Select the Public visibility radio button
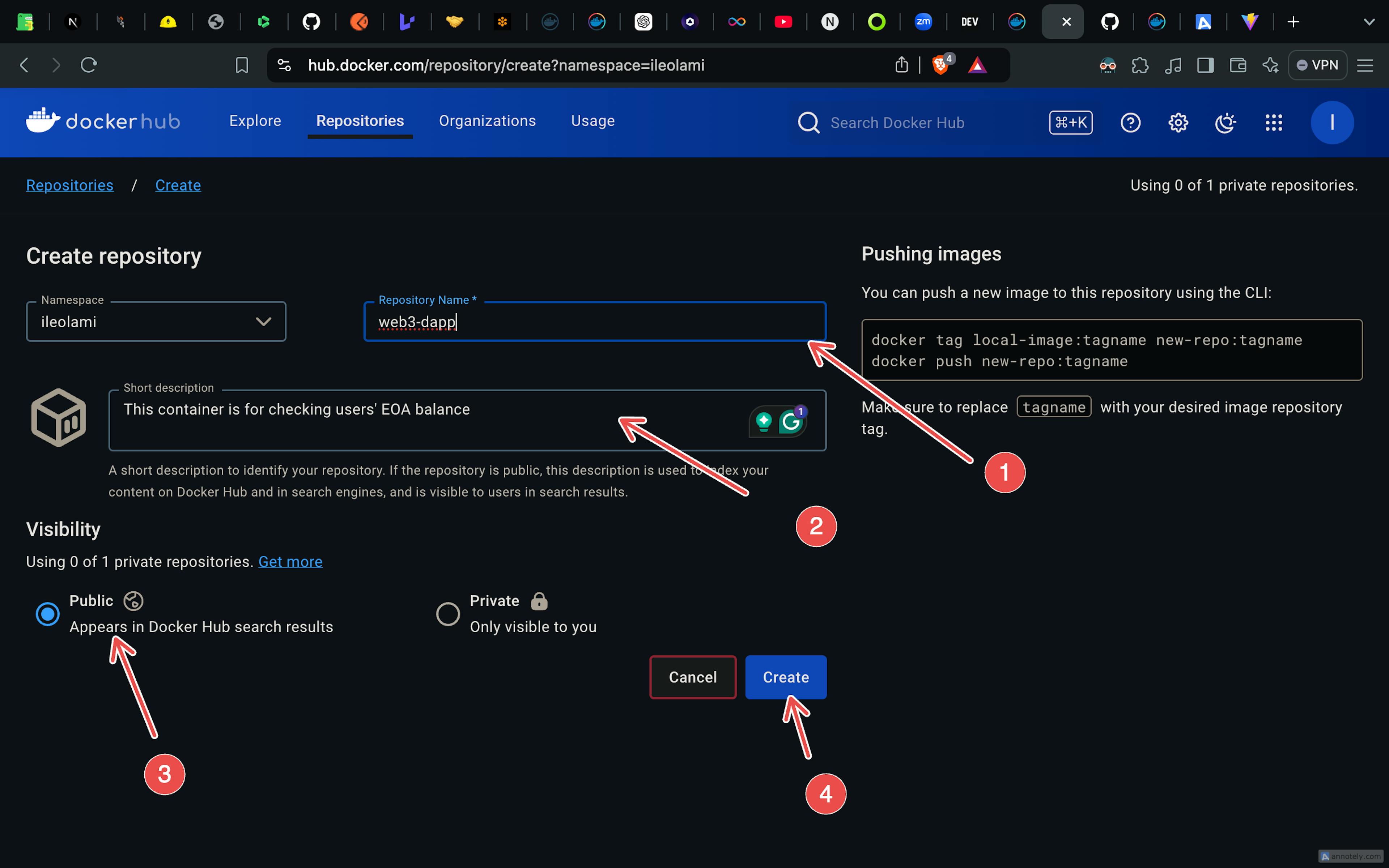 [48, 614]
